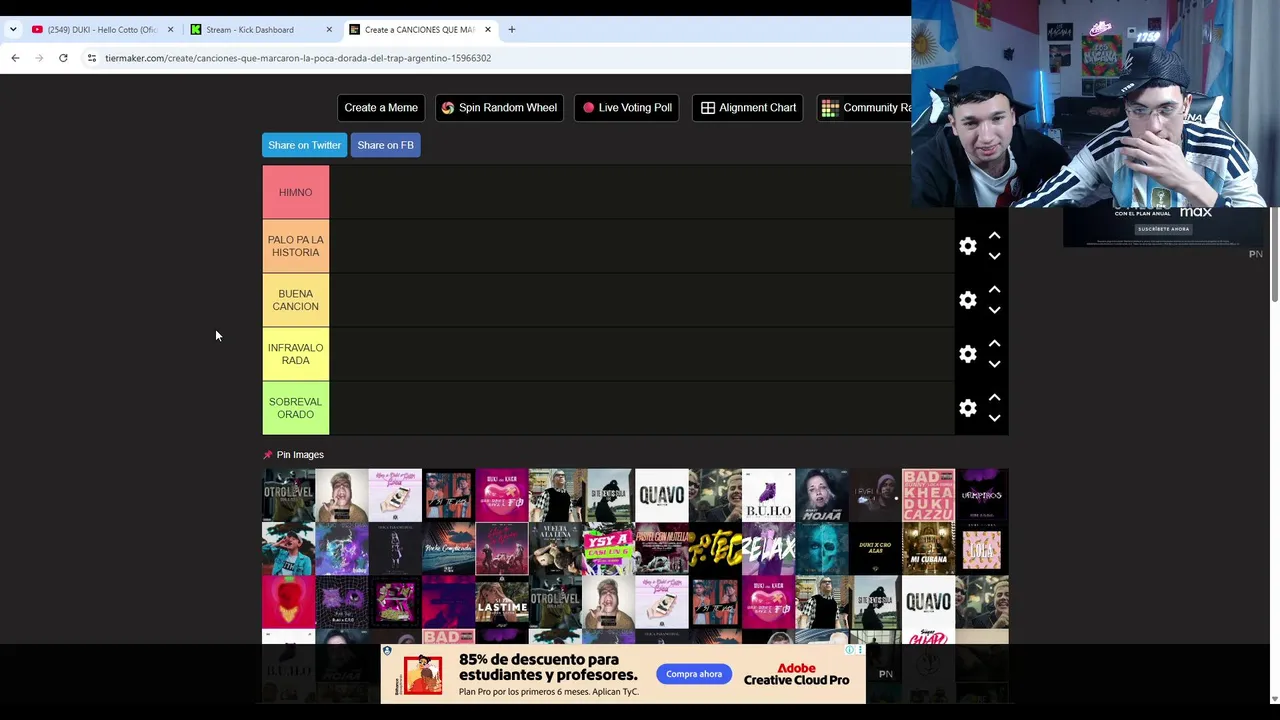Open the Community Ra… button

[x=865, y=108]
